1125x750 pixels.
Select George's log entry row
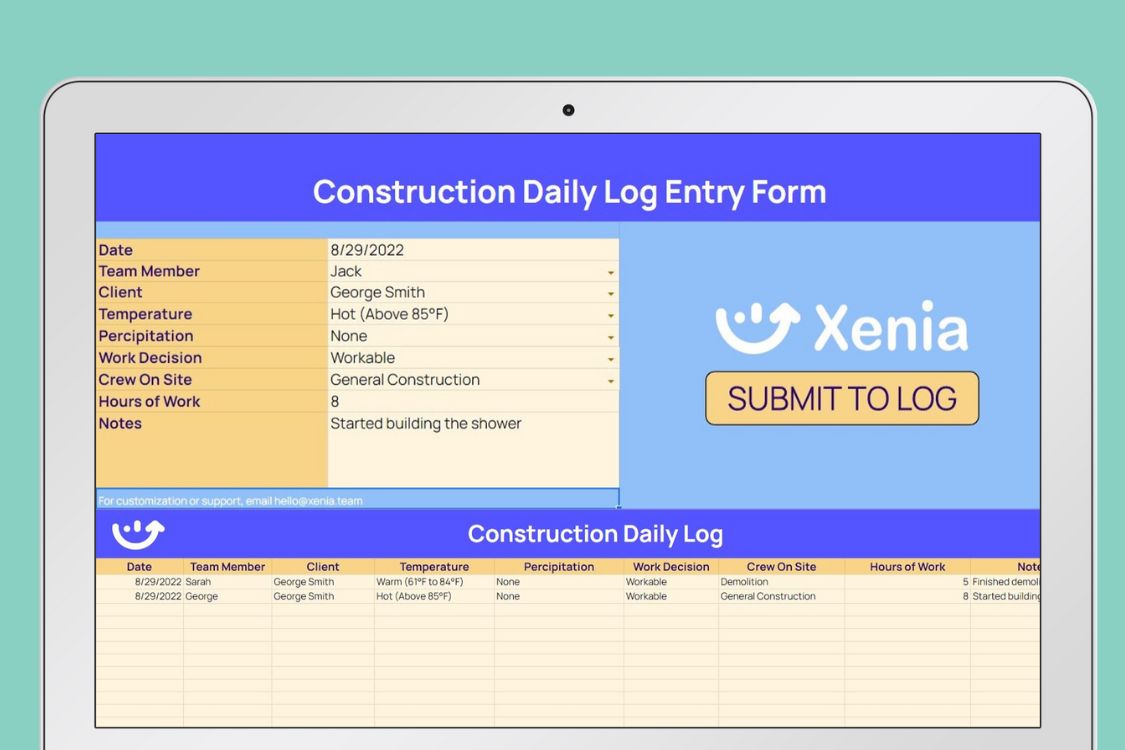click(x=400, y=596)
